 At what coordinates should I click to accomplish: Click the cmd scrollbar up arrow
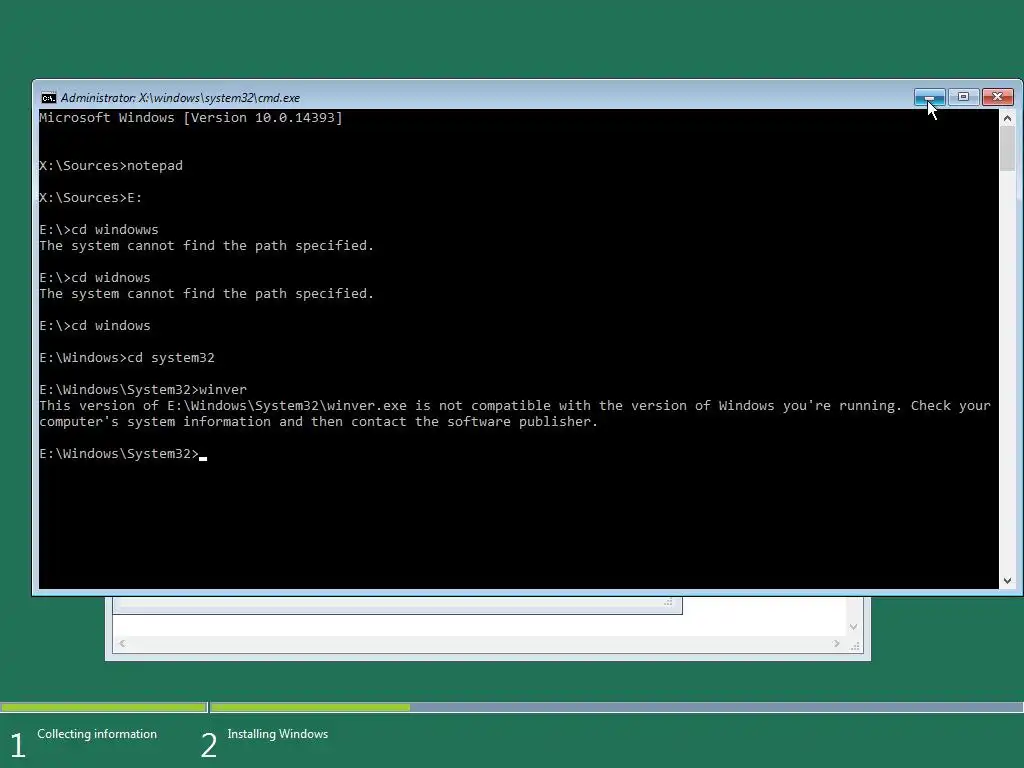pos(1007,118)
